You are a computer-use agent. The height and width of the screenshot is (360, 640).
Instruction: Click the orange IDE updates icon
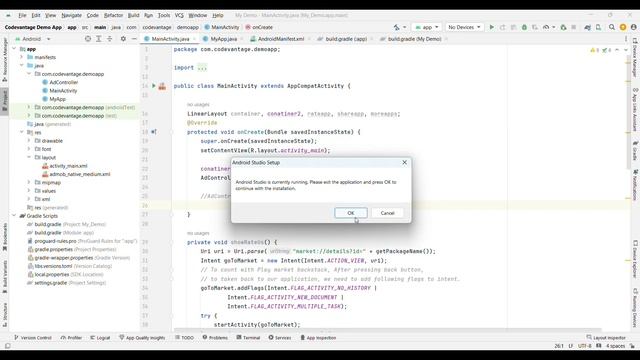[623, 27]
